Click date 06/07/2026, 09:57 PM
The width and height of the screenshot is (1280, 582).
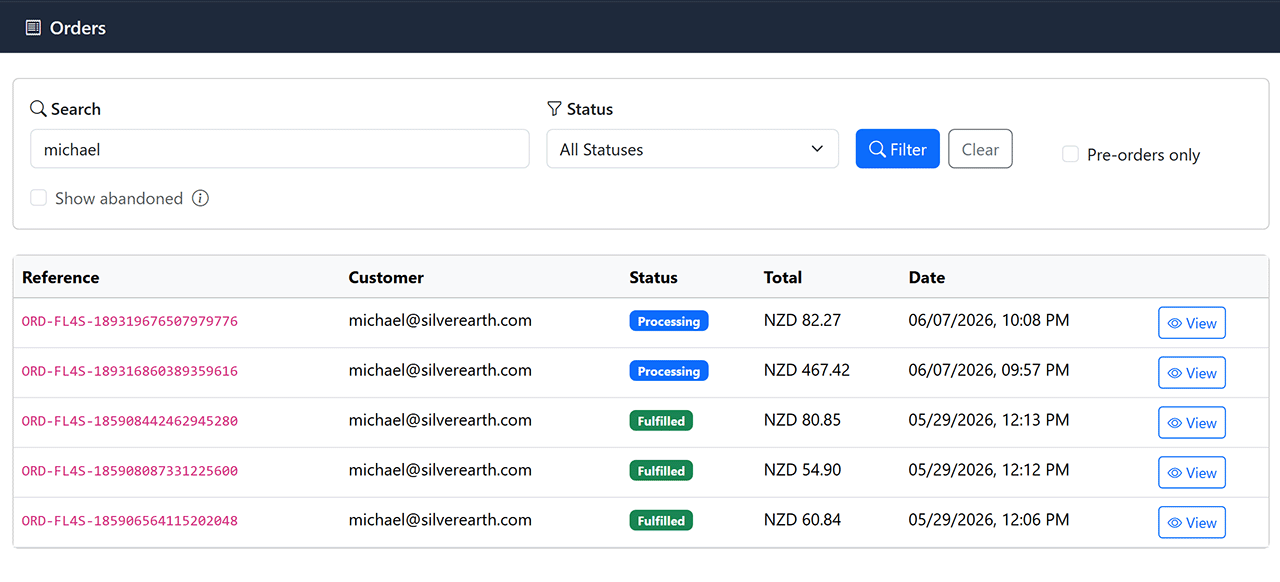pyautogui.click(x=989, y=370)
